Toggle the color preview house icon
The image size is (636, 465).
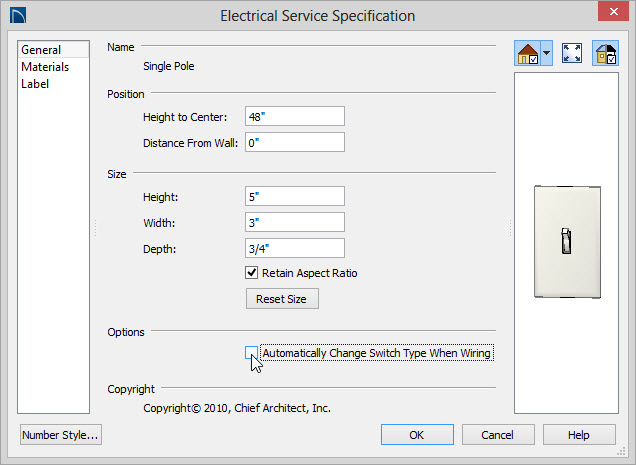coord(605,53)
